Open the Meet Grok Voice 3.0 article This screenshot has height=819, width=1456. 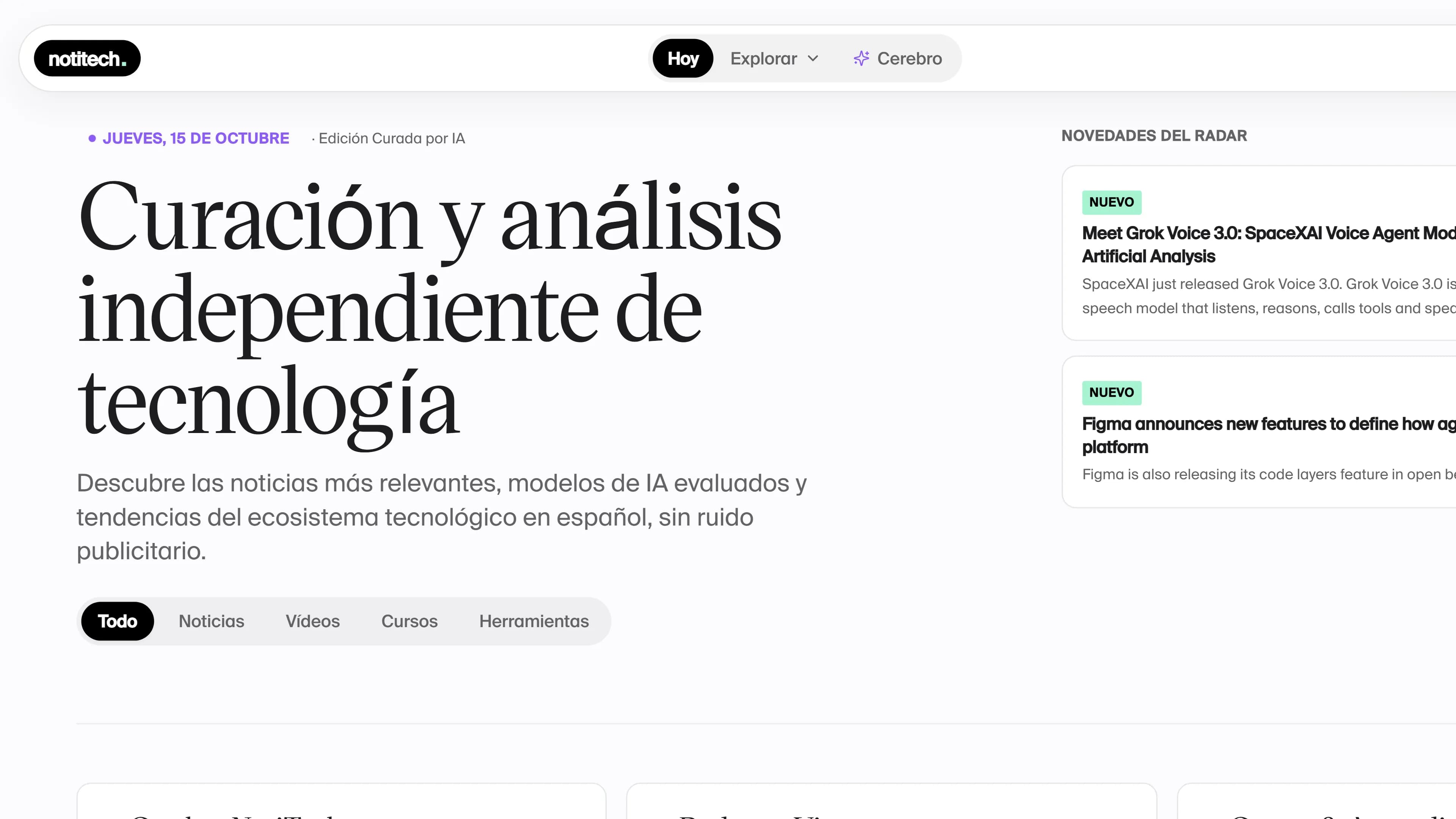point(1269,245)
